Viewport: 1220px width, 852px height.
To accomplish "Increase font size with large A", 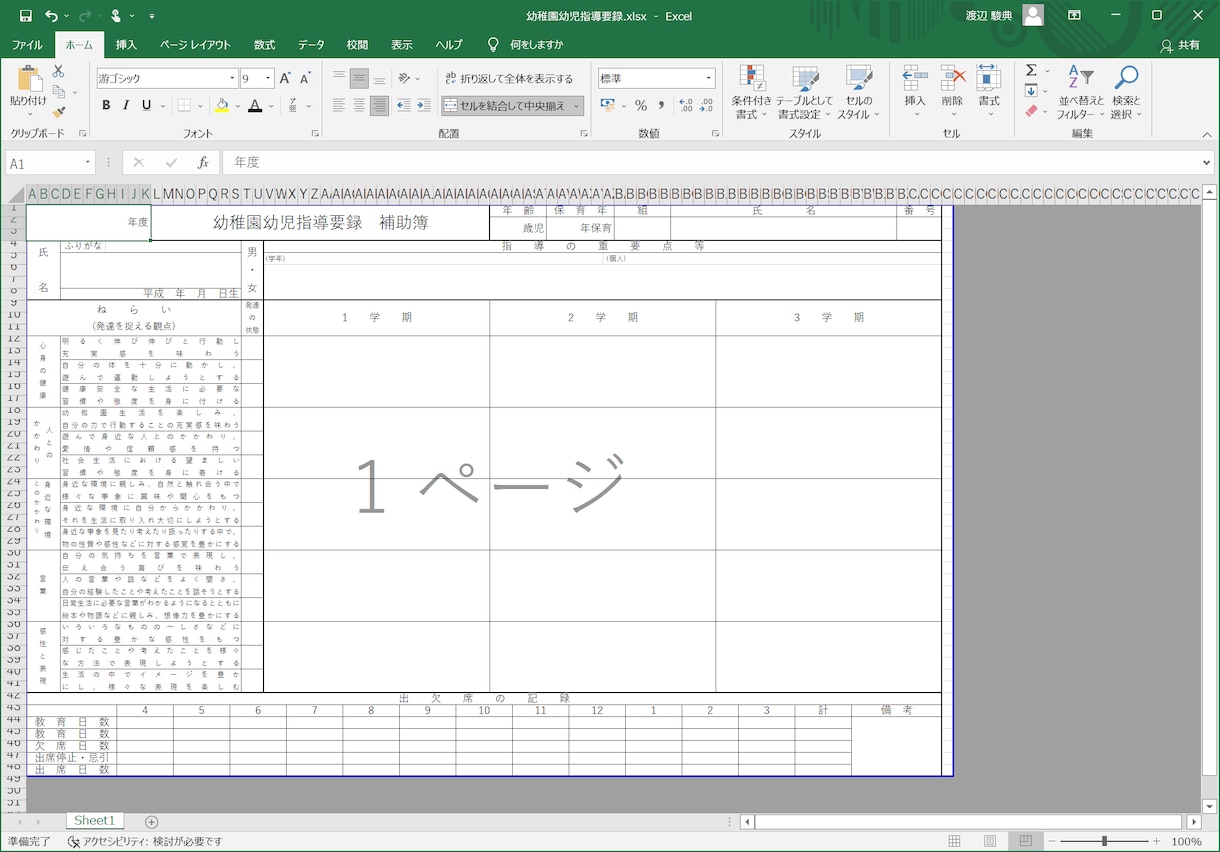I will click(x=286, y=78).
